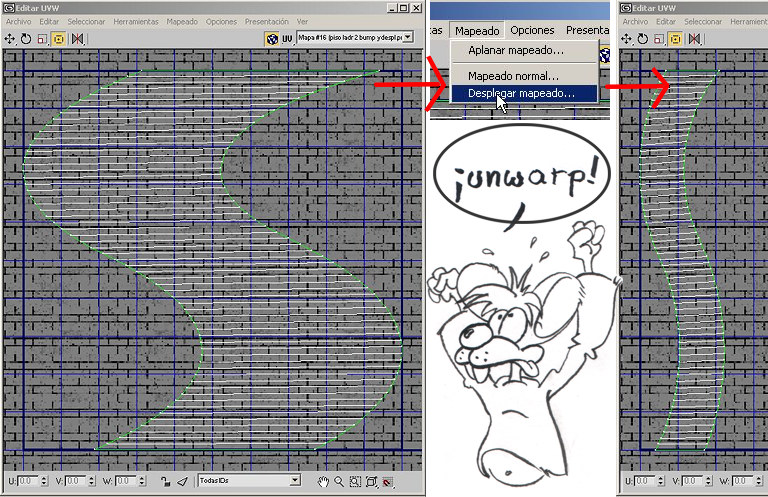
Task: Toggle Show Map checker icon in left window
Action: tap(271, 39)
